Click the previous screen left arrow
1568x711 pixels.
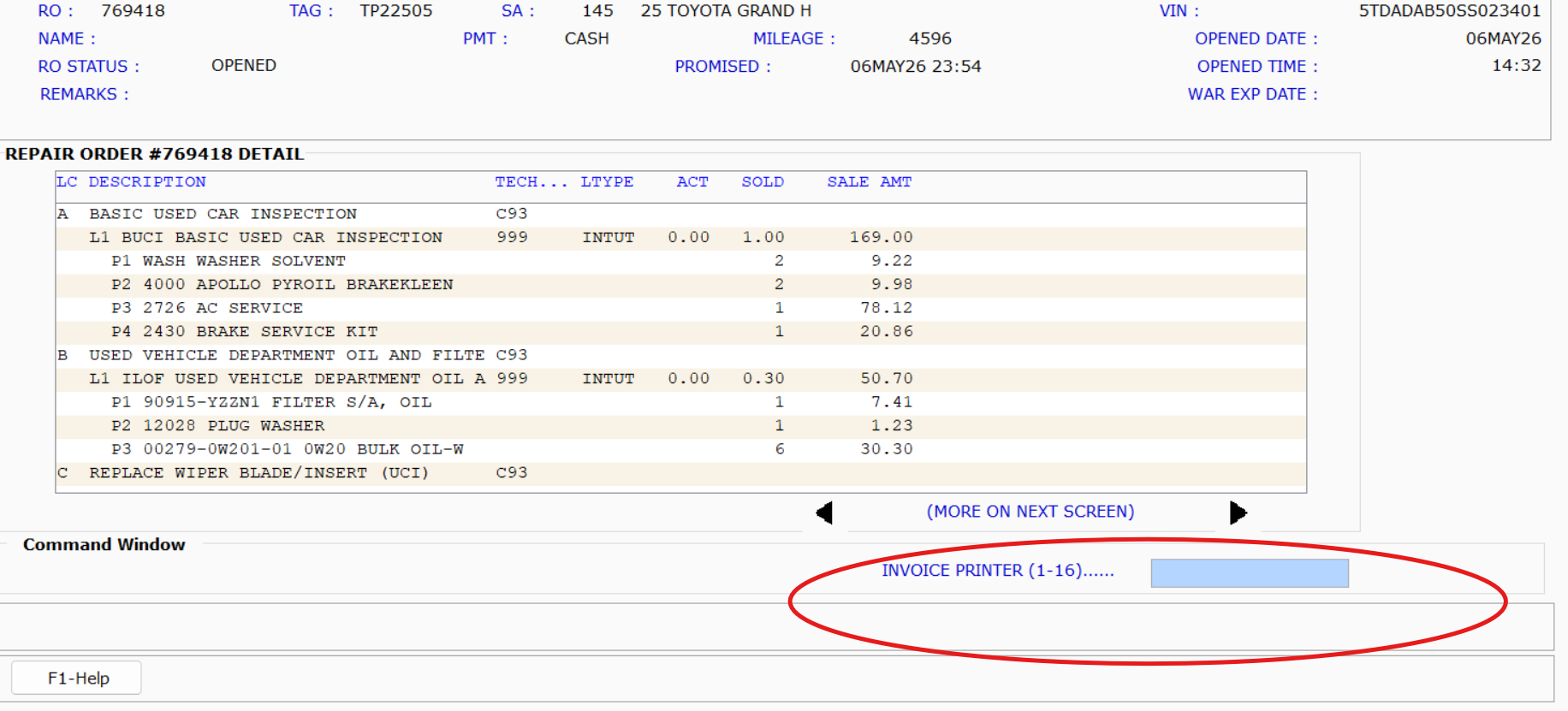[x=824, y=513]
